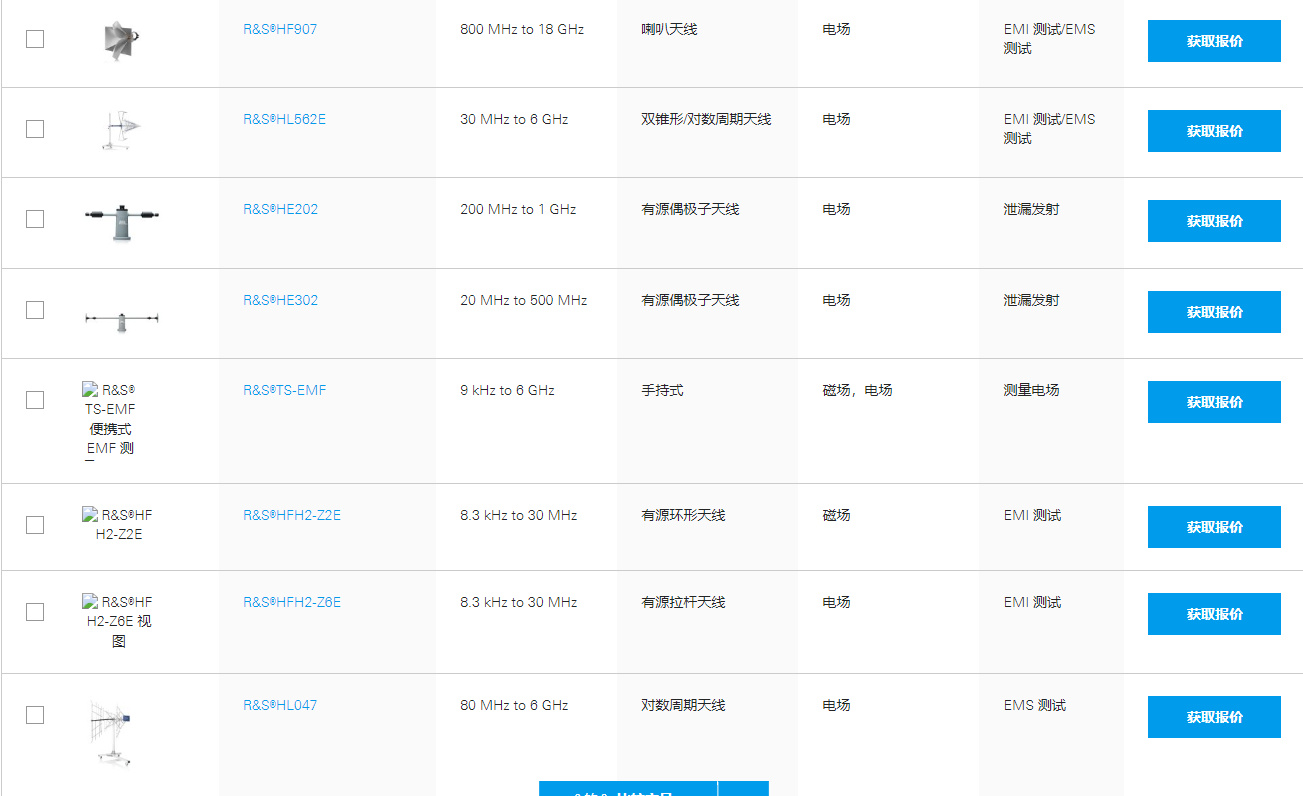Viewport: 1303px width, 796px height.
Task: Select the R&S HFH2-Z2E row checkbox
Action: 35,525
